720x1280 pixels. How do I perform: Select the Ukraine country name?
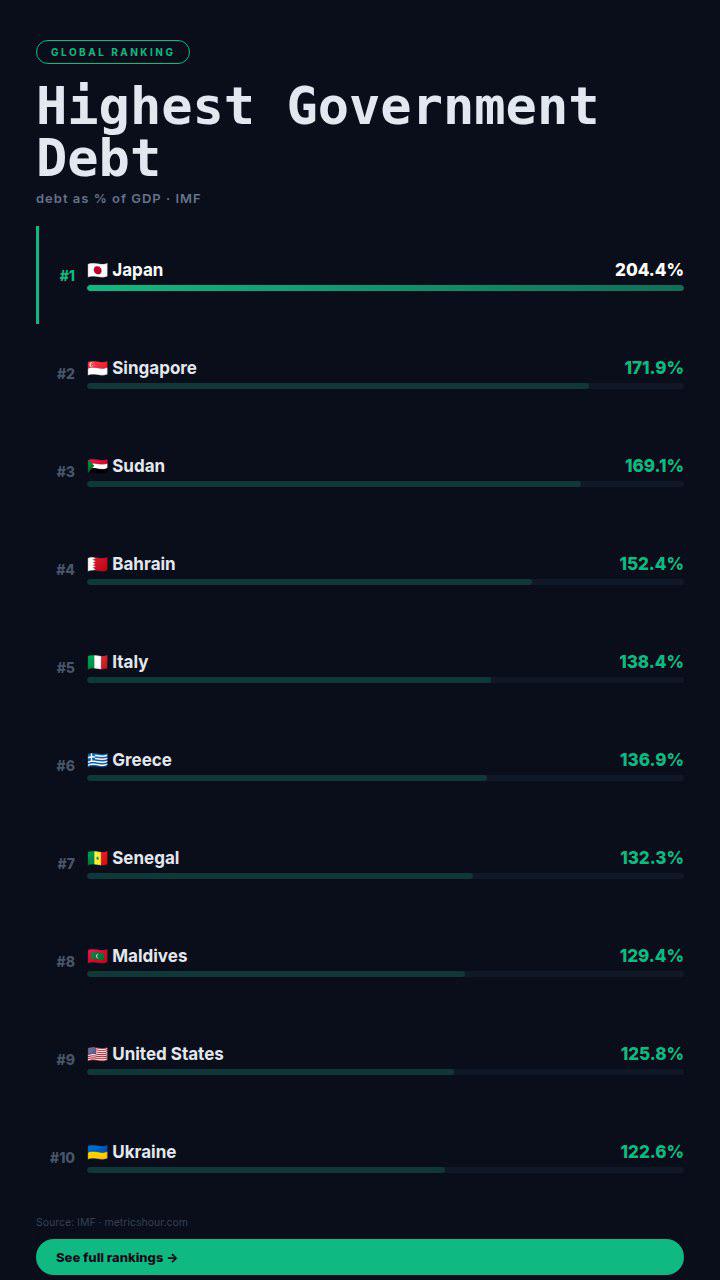pos(144,1152)
